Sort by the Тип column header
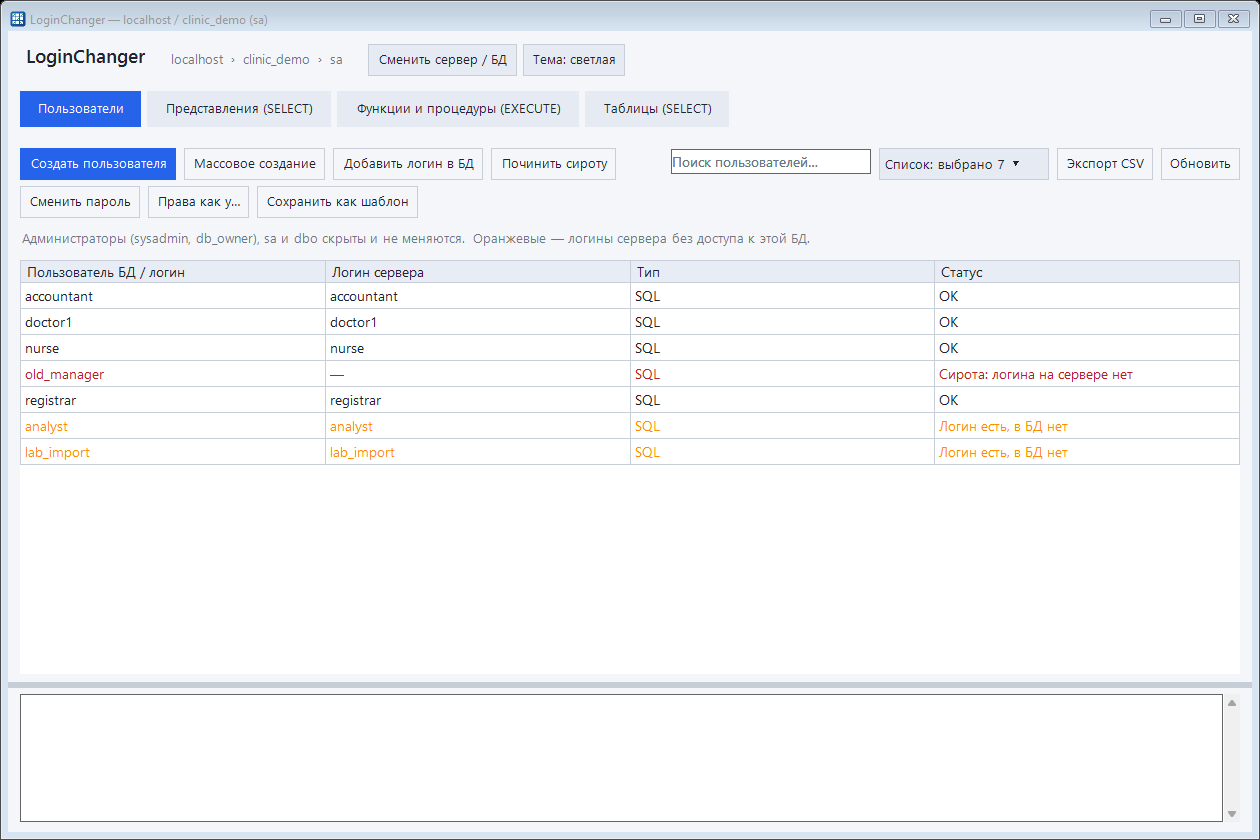Screen dimensions: 1260x840 tap(783, 272)
